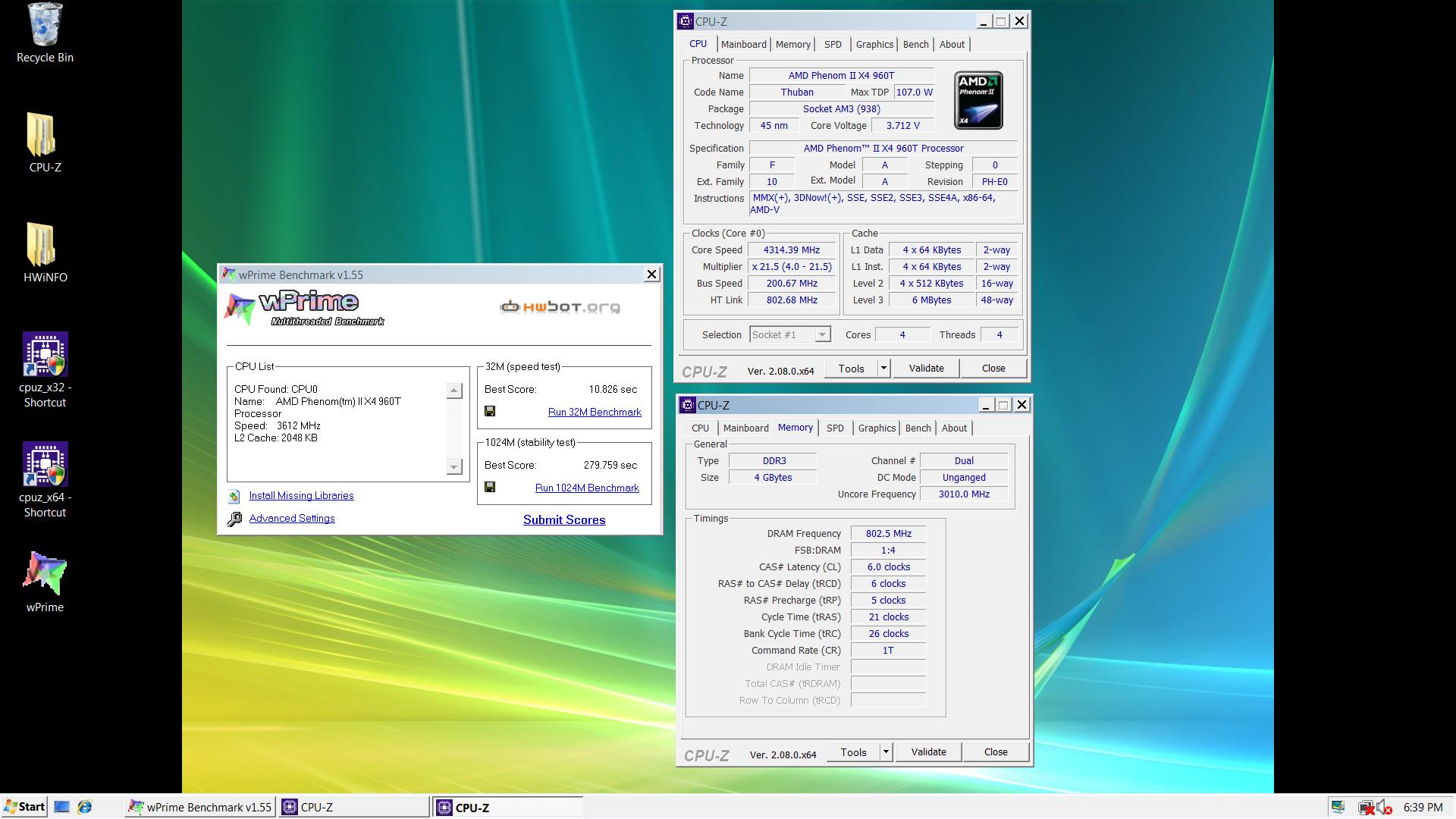Viewport: 1456px width, 819px height.
Task: Switch to Bench tab in top CPU-Z window
Action: click(915, 45)
